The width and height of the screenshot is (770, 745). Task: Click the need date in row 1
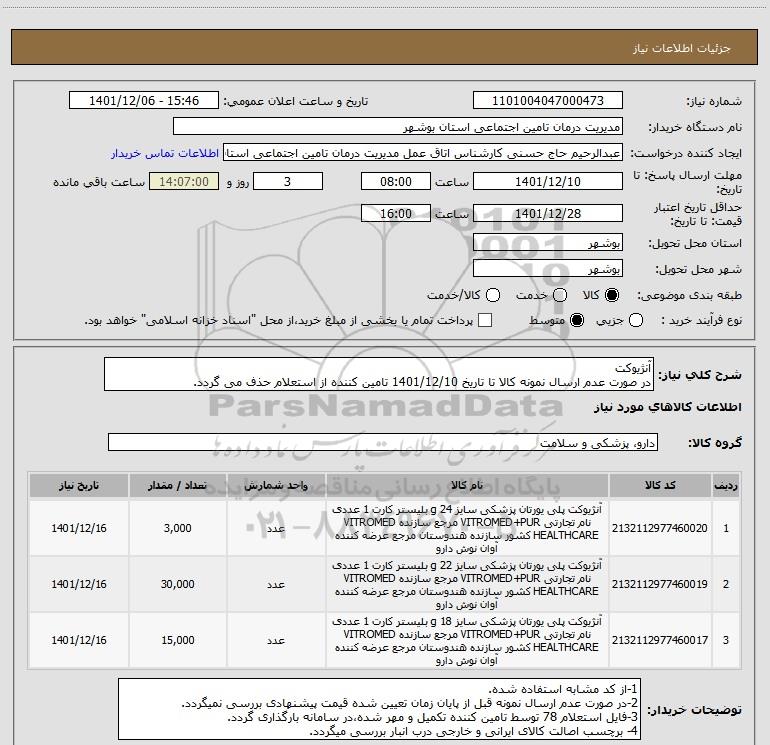(79, 528)
